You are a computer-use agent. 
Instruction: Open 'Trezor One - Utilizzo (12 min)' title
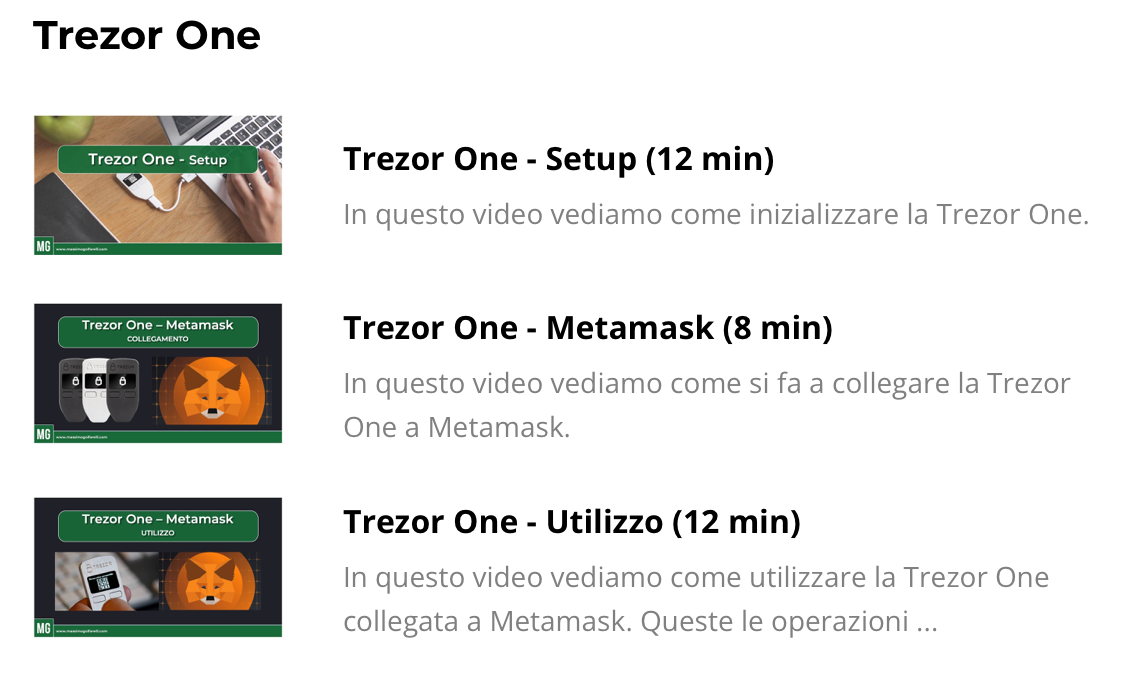click(571, 522)
